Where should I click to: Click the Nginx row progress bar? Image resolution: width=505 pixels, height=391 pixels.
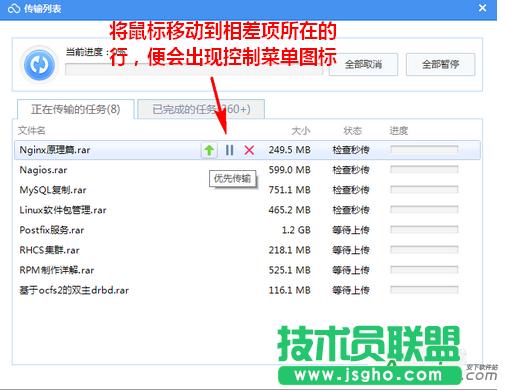(424, 149)
